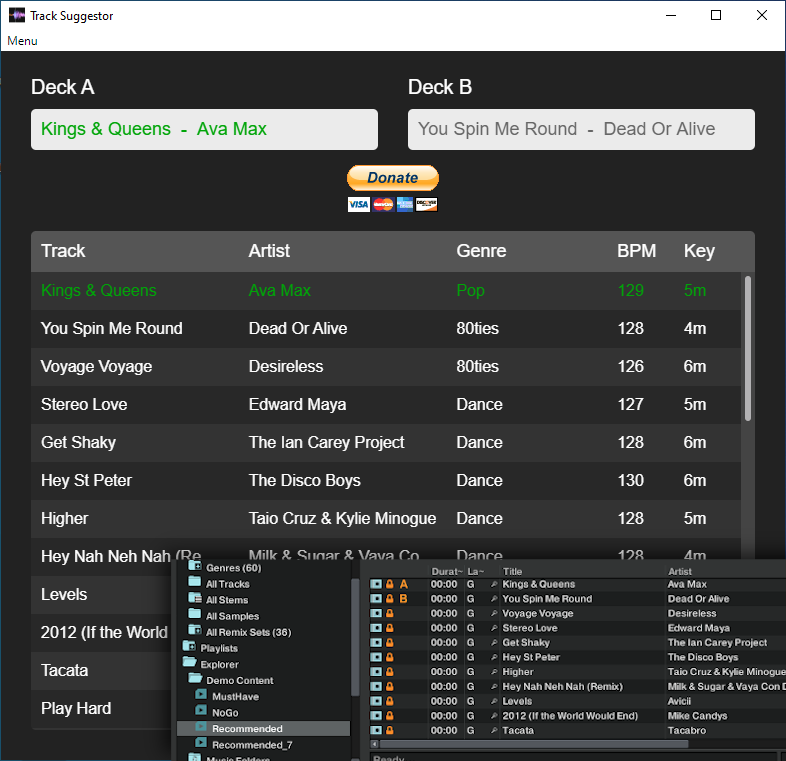
Task: Click the Artist column header in the suggestions table
Action: pos(269,251)
